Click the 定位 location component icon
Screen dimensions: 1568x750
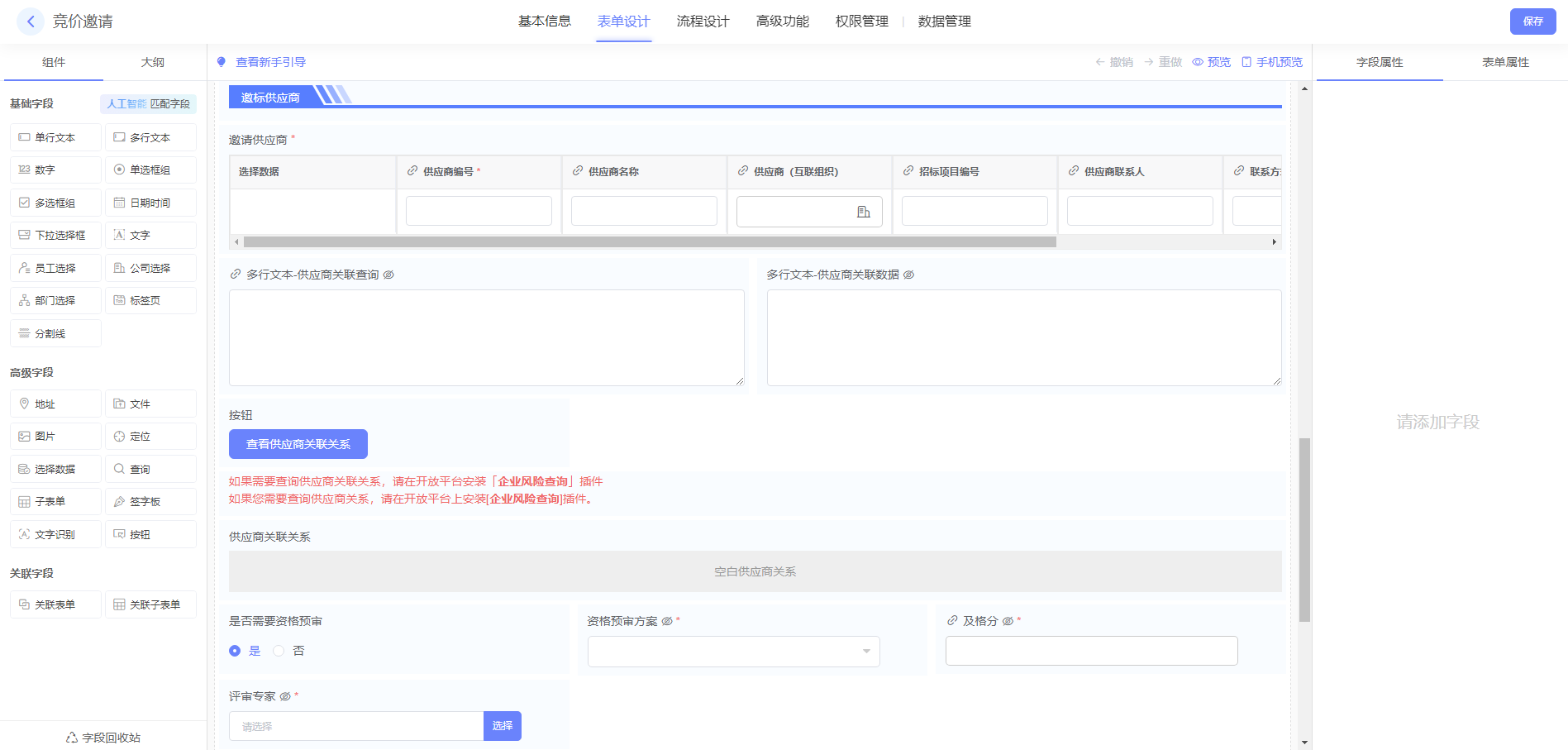[x=120, y=437]
